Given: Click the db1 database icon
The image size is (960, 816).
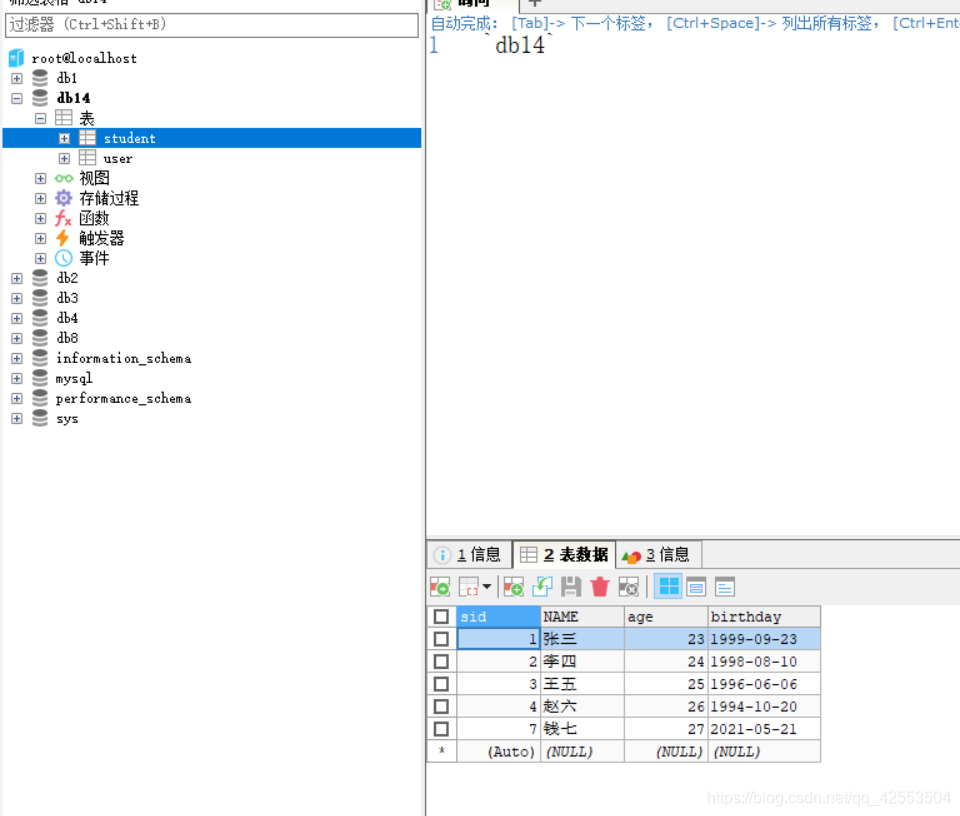Looking at the screenshot, I should coord(40,78).
